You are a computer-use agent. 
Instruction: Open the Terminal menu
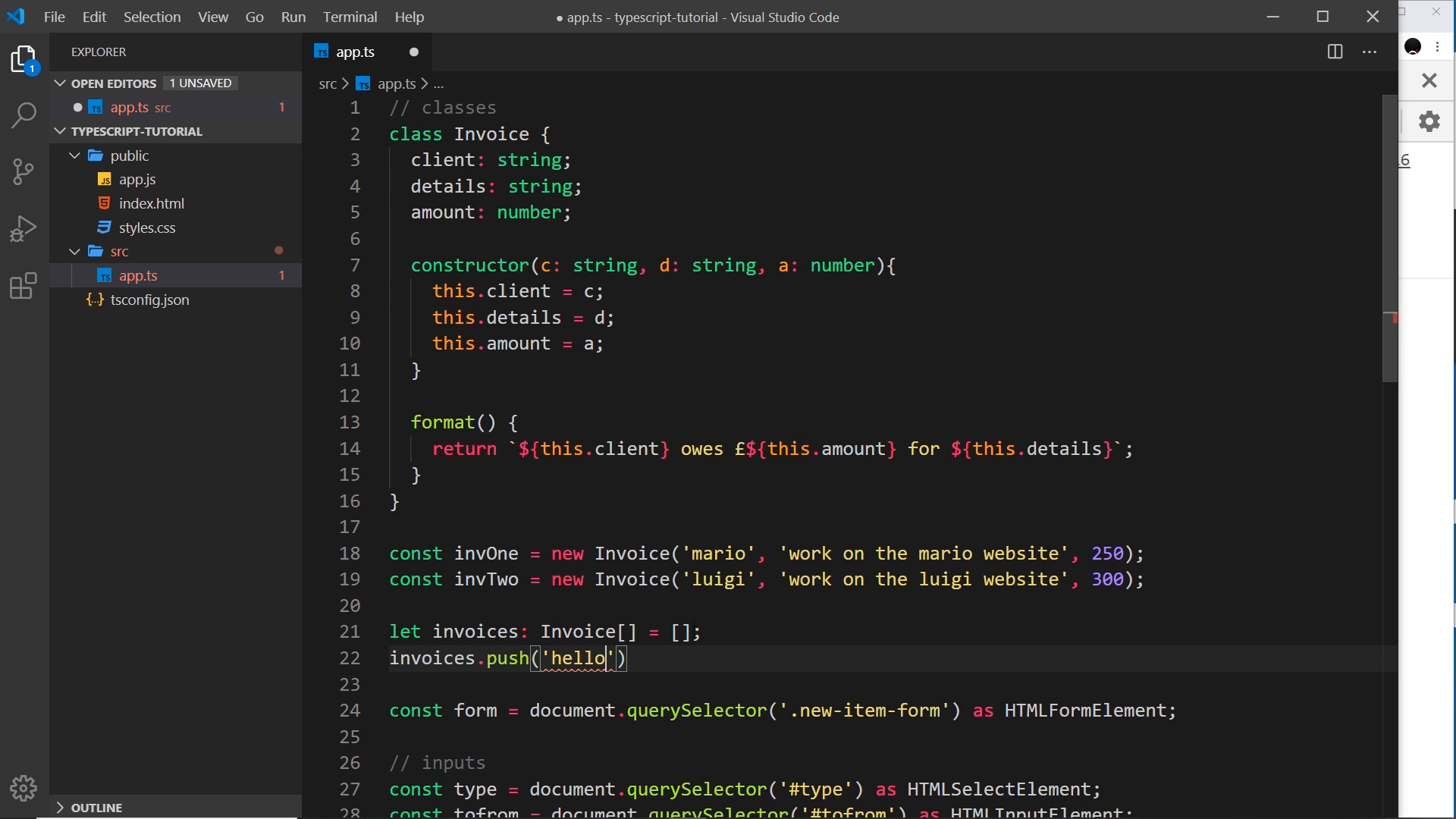pyautogui.click(x=350, y=17)
